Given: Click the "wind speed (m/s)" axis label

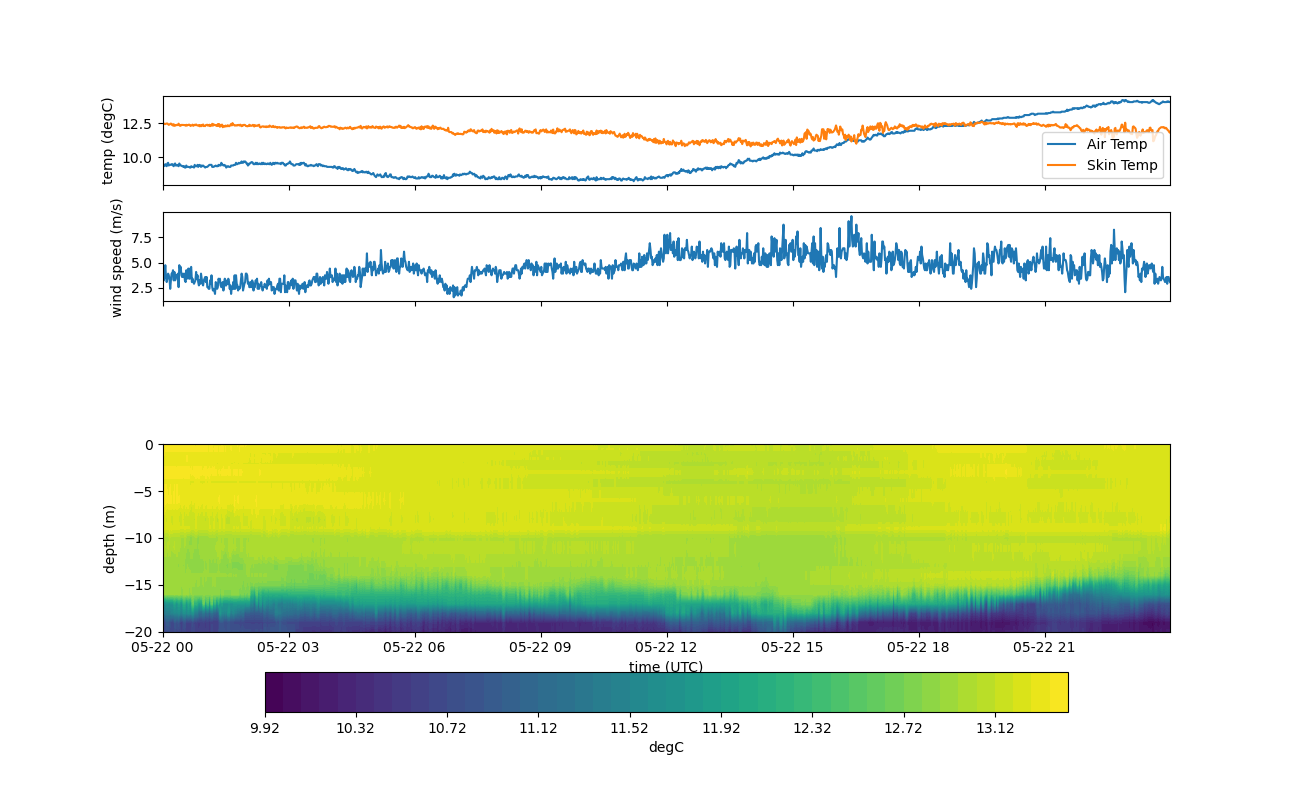Looking at the screenshot, I should point(117,257).
